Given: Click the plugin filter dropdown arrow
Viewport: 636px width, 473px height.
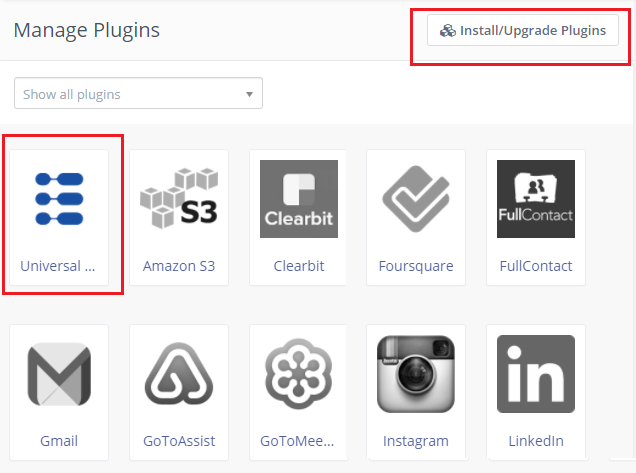Looking at the screenshot, I should pyautogui.click(x=249, y=95).
